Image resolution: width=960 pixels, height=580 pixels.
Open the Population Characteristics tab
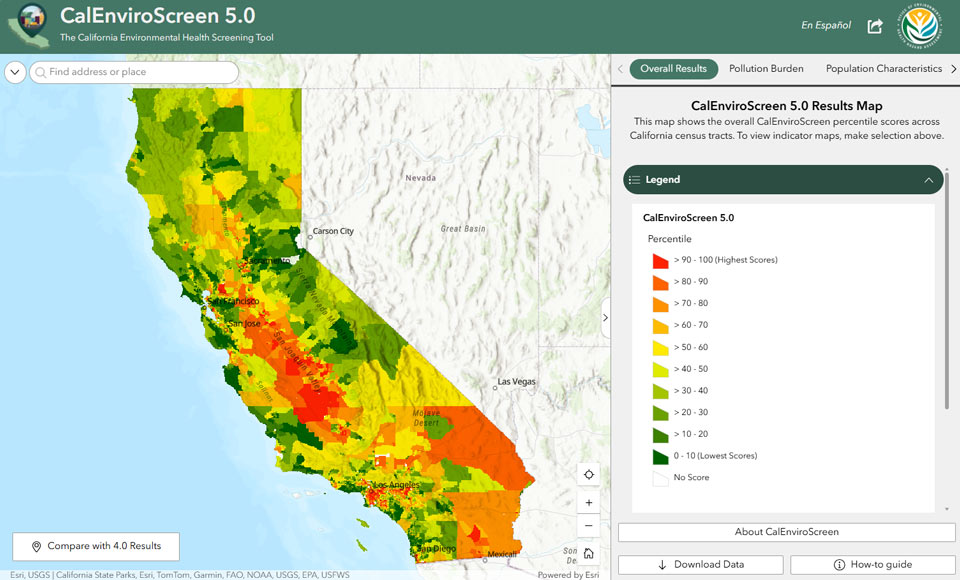point(883,69)
